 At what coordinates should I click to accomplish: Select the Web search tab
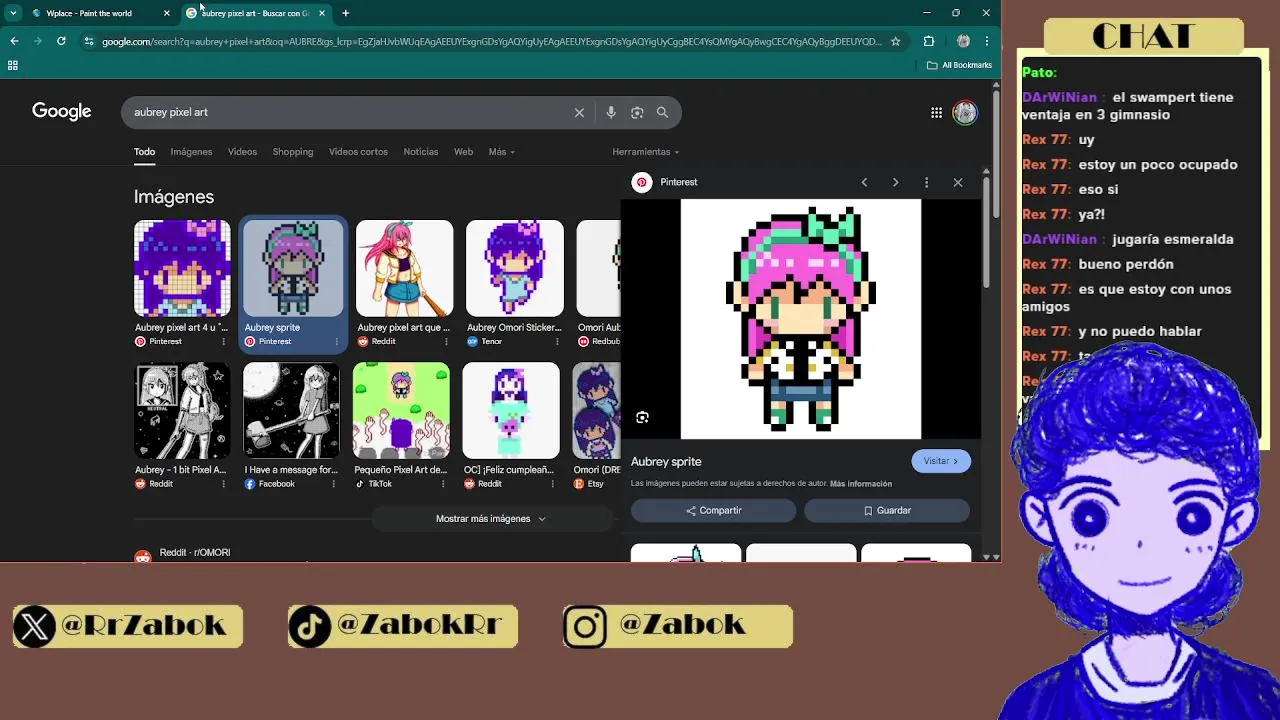click(463, 152)
